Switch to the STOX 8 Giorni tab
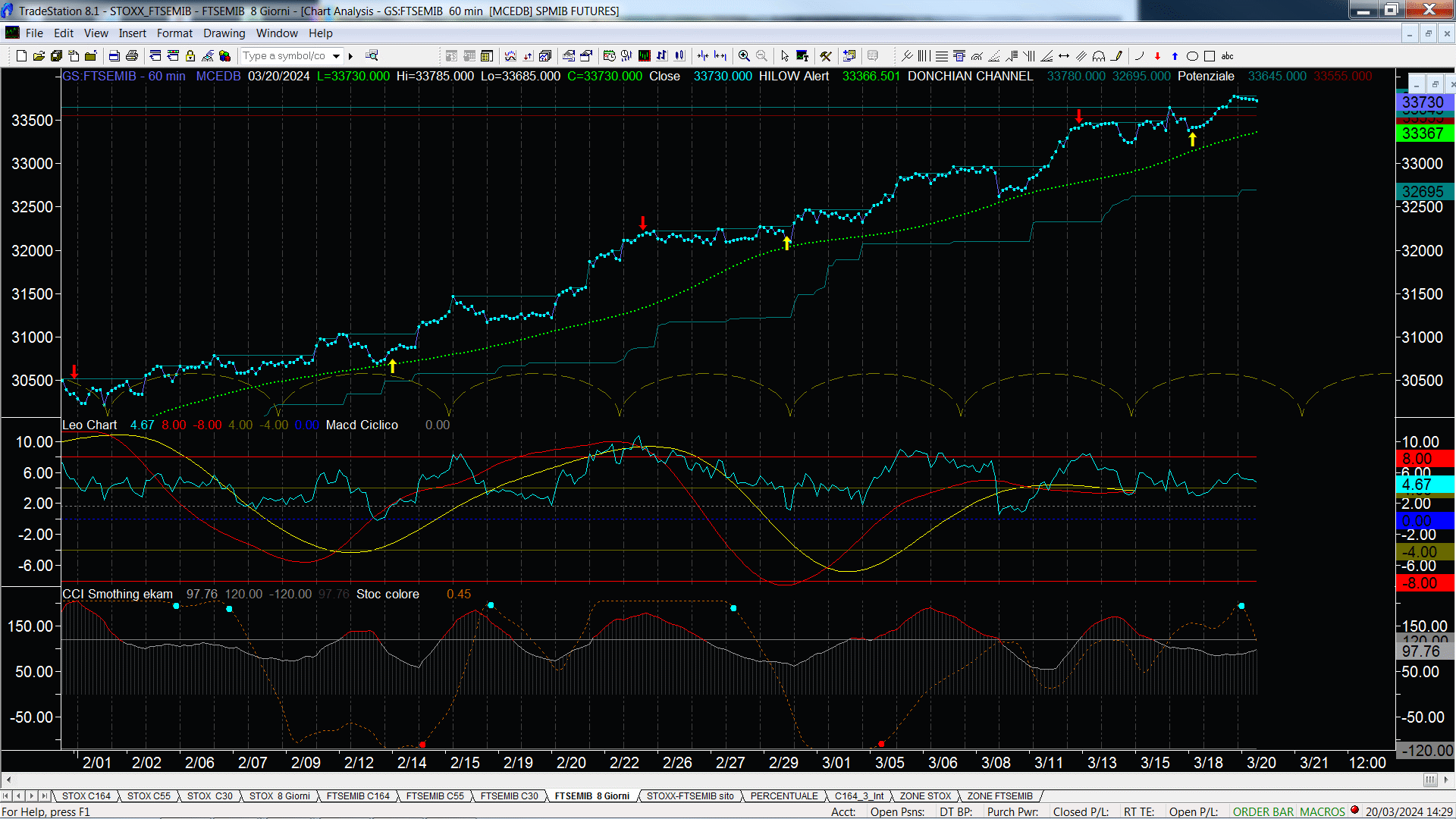 tap(280, 796)
